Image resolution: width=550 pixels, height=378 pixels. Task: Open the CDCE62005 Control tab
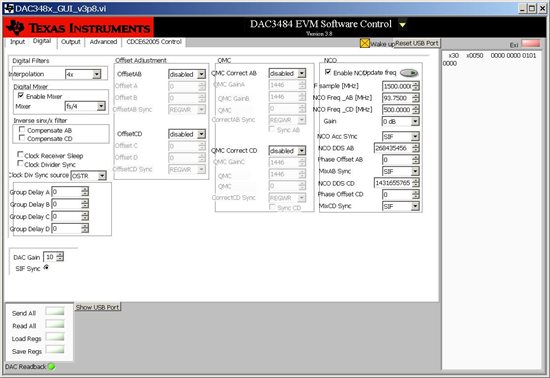click(x=154, y=42)
